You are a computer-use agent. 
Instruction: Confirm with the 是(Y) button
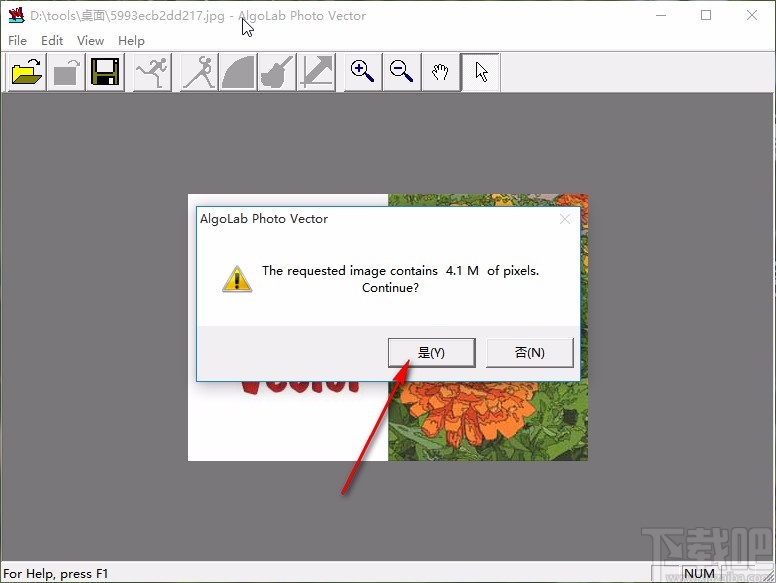[x=432, y=352]
